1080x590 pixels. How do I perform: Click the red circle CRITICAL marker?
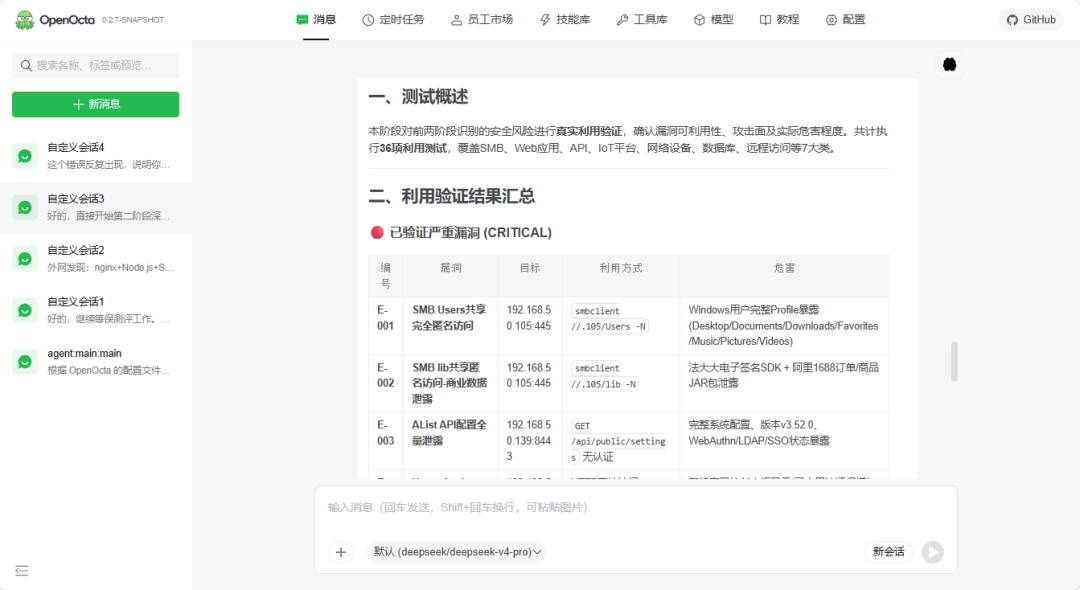point(377,233)
